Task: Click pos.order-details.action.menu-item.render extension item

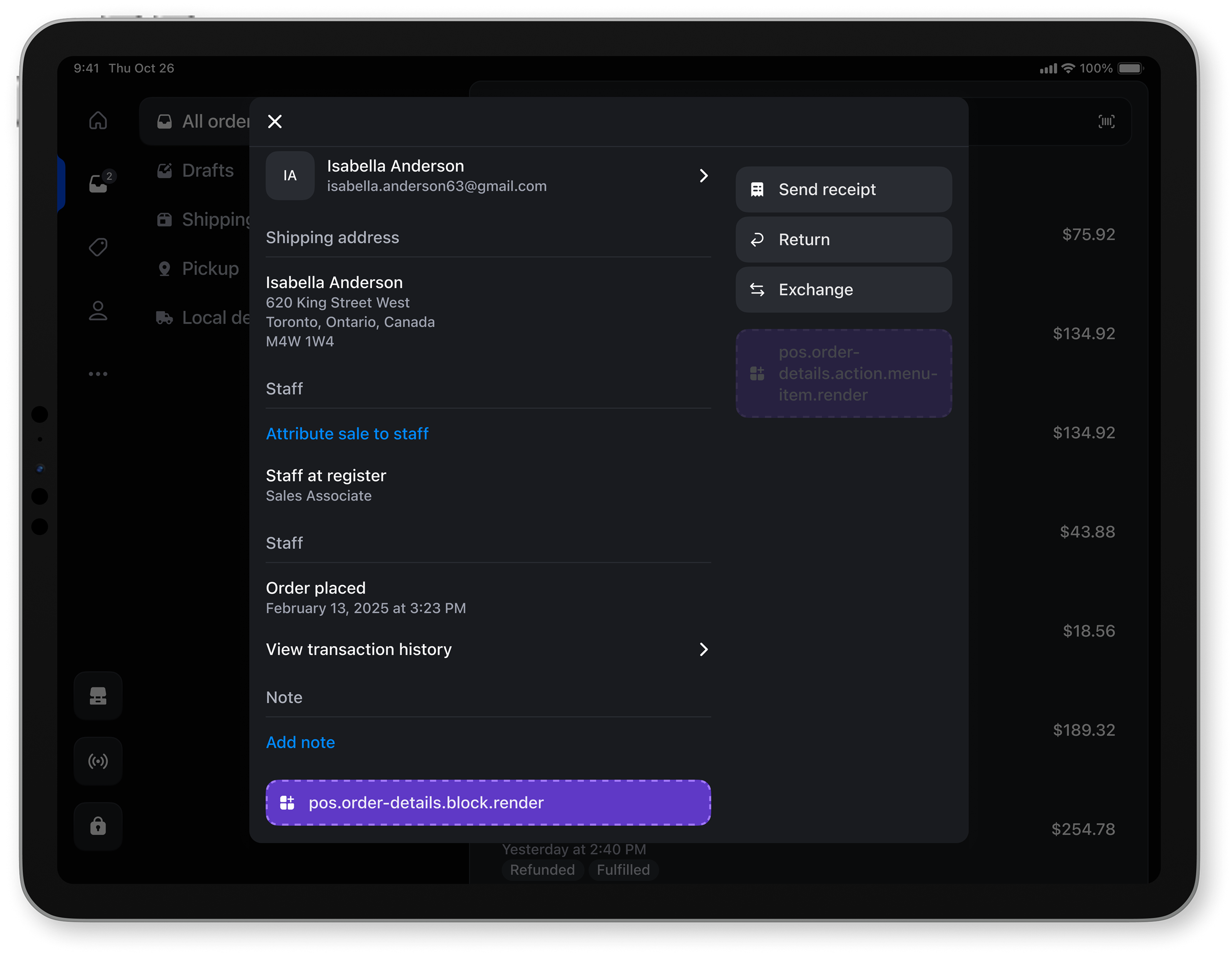Action: click(843, 373)
